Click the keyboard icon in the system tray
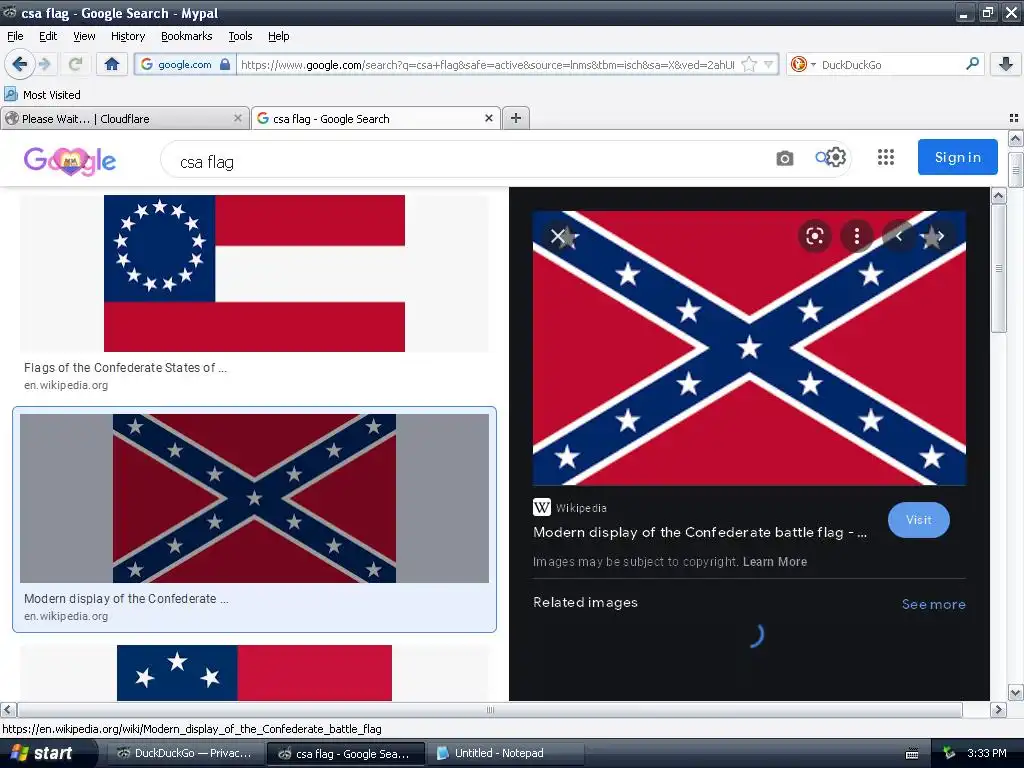The height and width of the screenshot is (768, 1024). click(x=912, y=754)
